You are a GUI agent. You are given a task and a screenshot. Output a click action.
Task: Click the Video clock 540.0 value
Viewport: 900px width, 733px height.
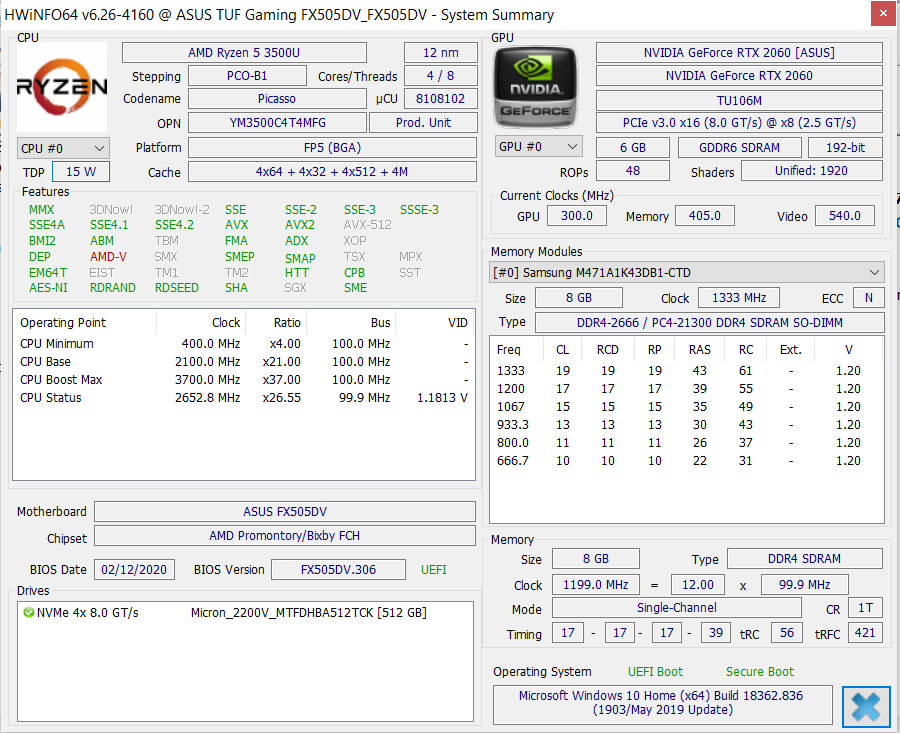pyautogui.click(x=844, y=215)
